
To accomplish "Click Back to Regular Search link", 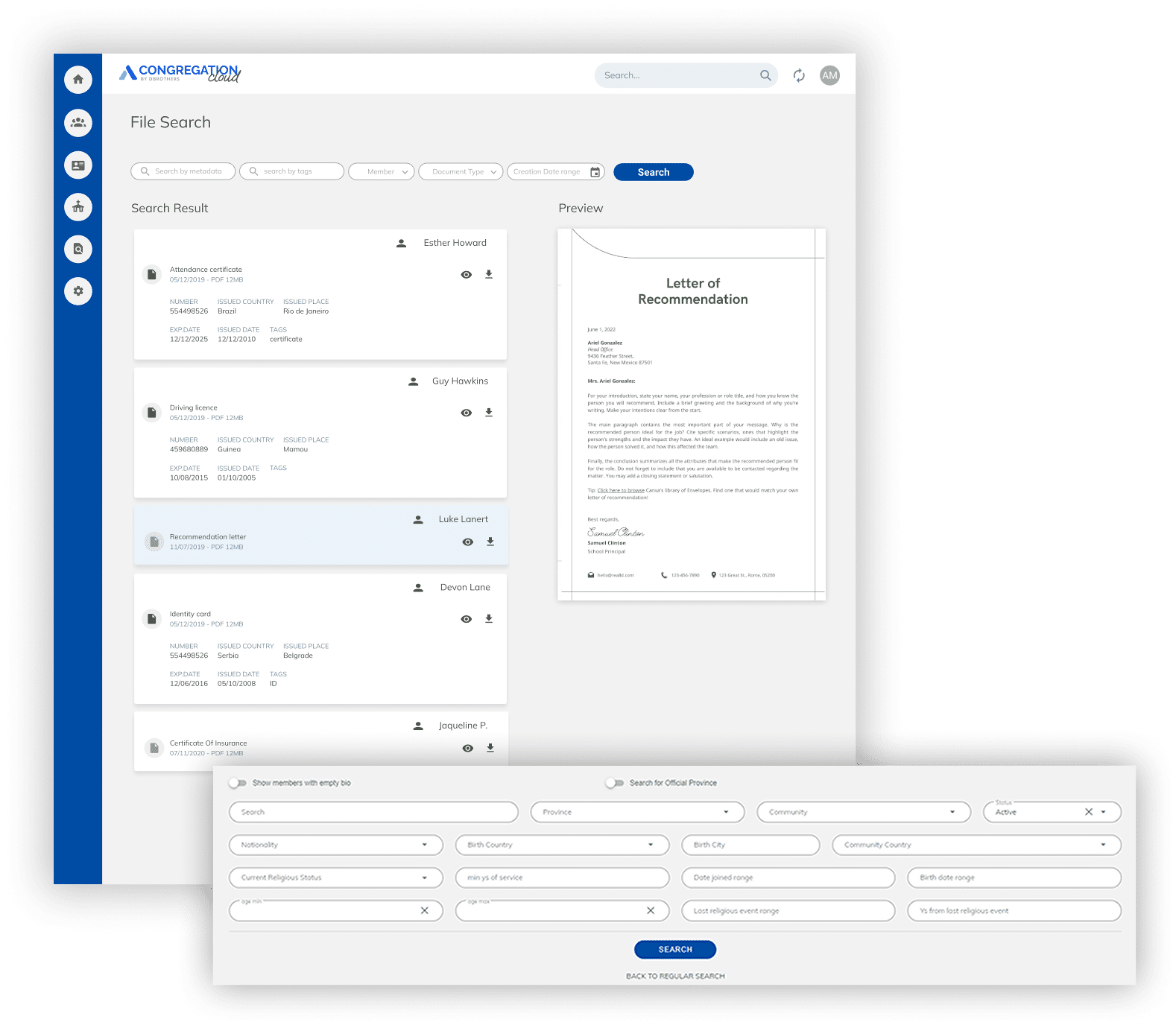I will pos(675,976).
